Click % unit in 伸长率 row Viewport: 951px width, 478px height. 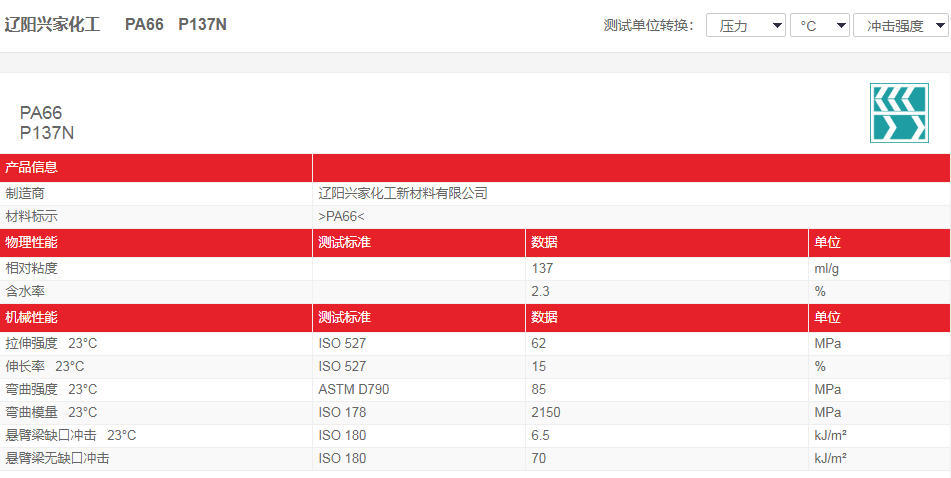click(x=820, y=366)
